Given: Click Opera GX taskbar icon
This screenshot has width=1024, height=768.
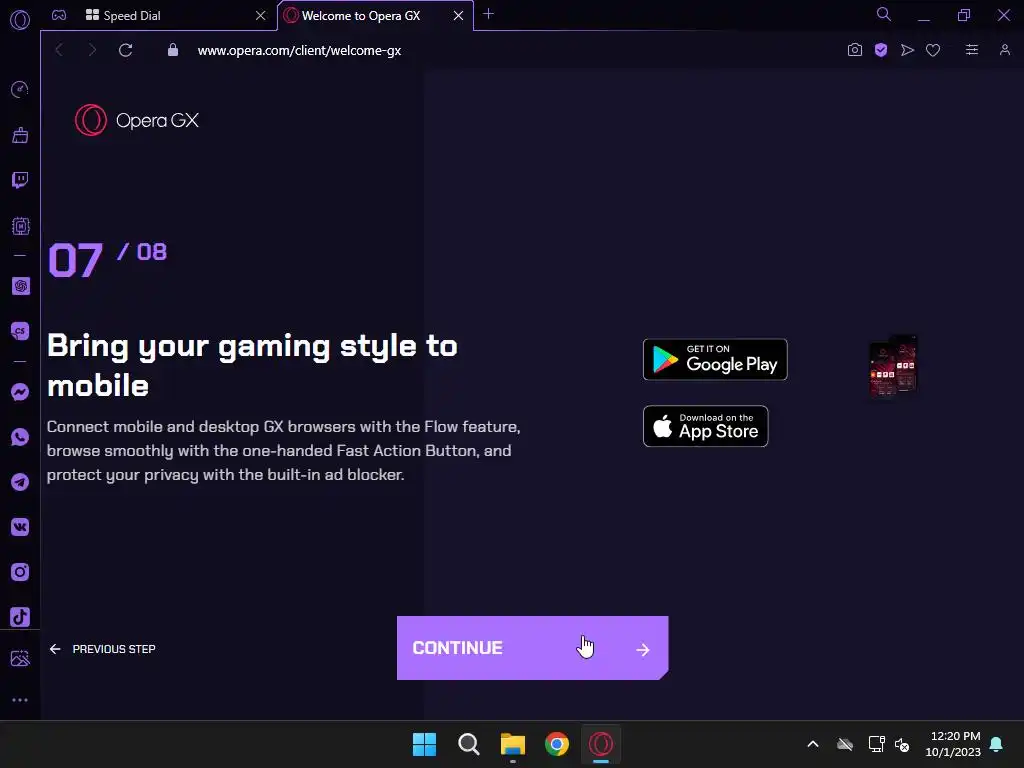Looking at the screenshot, I should [x=601, y=744].
